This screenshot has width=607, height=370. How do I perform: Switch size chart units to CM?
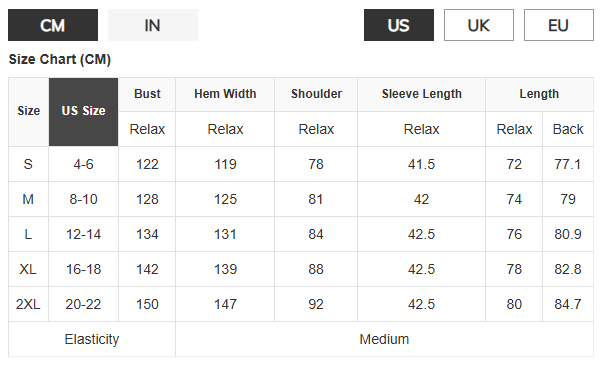[53, 25]
